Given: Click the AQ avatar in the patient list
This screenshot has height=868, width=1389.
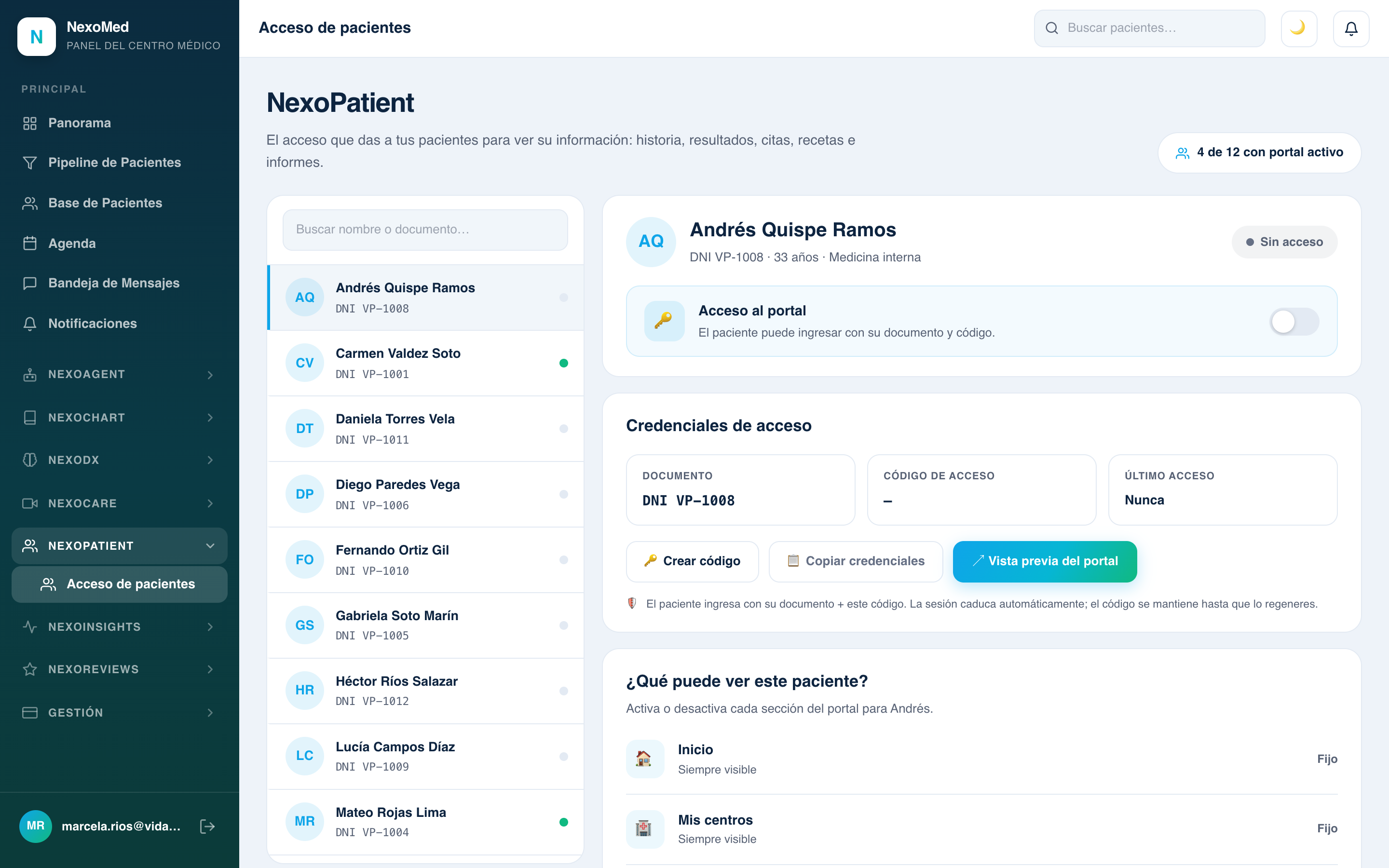Looking at the screenshot, I should (x=305, y=298).
